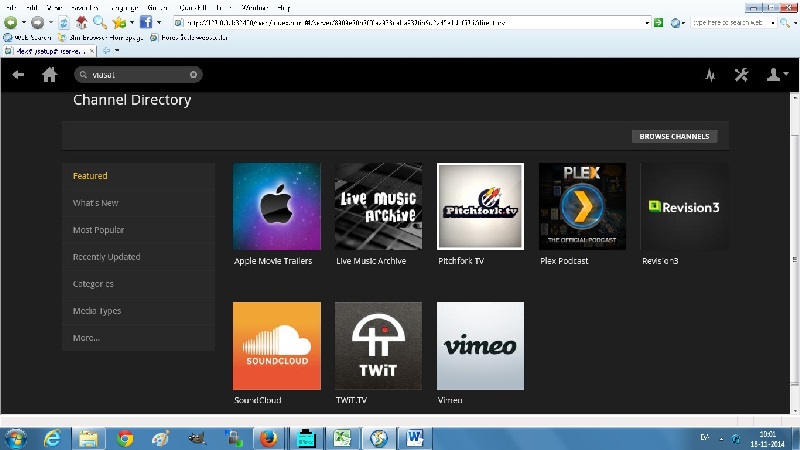Open the Vimeo channel thumbnail

pos(480,346)
